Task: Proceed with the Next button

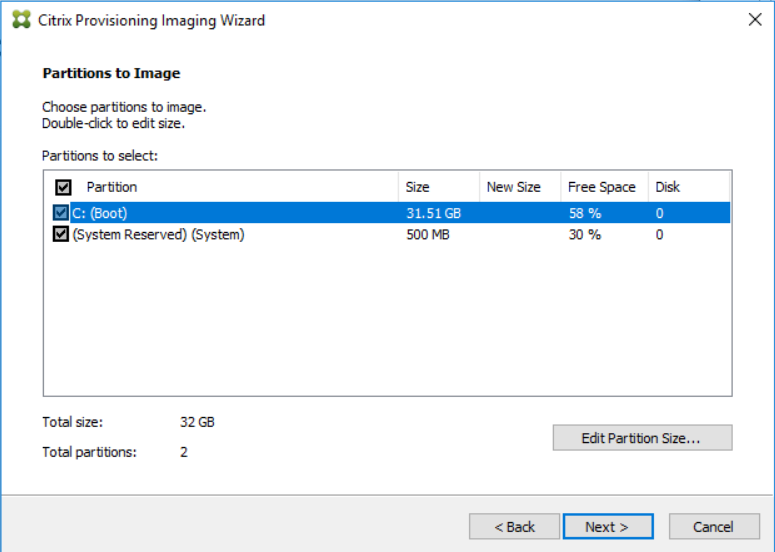Action: (x=608, y=527)
